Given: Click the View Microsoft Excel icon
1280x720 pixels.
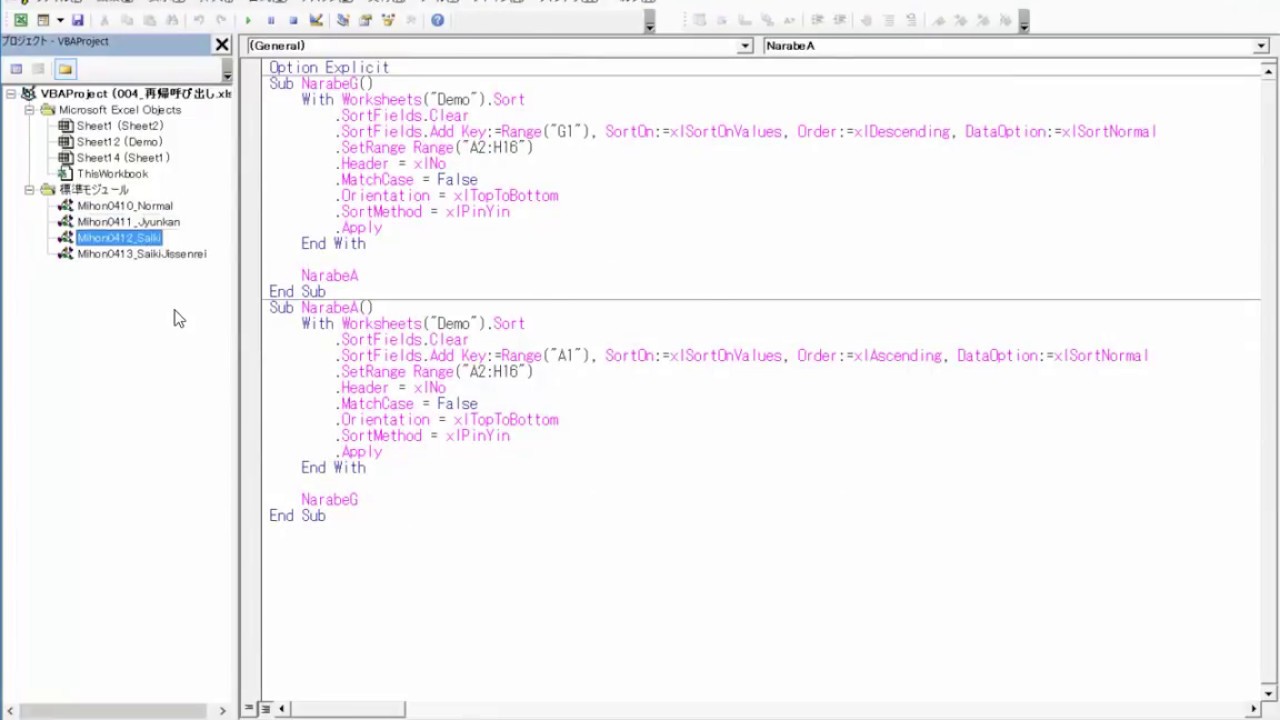Looking at the screenshot, I should pyautogui.click(x=20, y=20).
